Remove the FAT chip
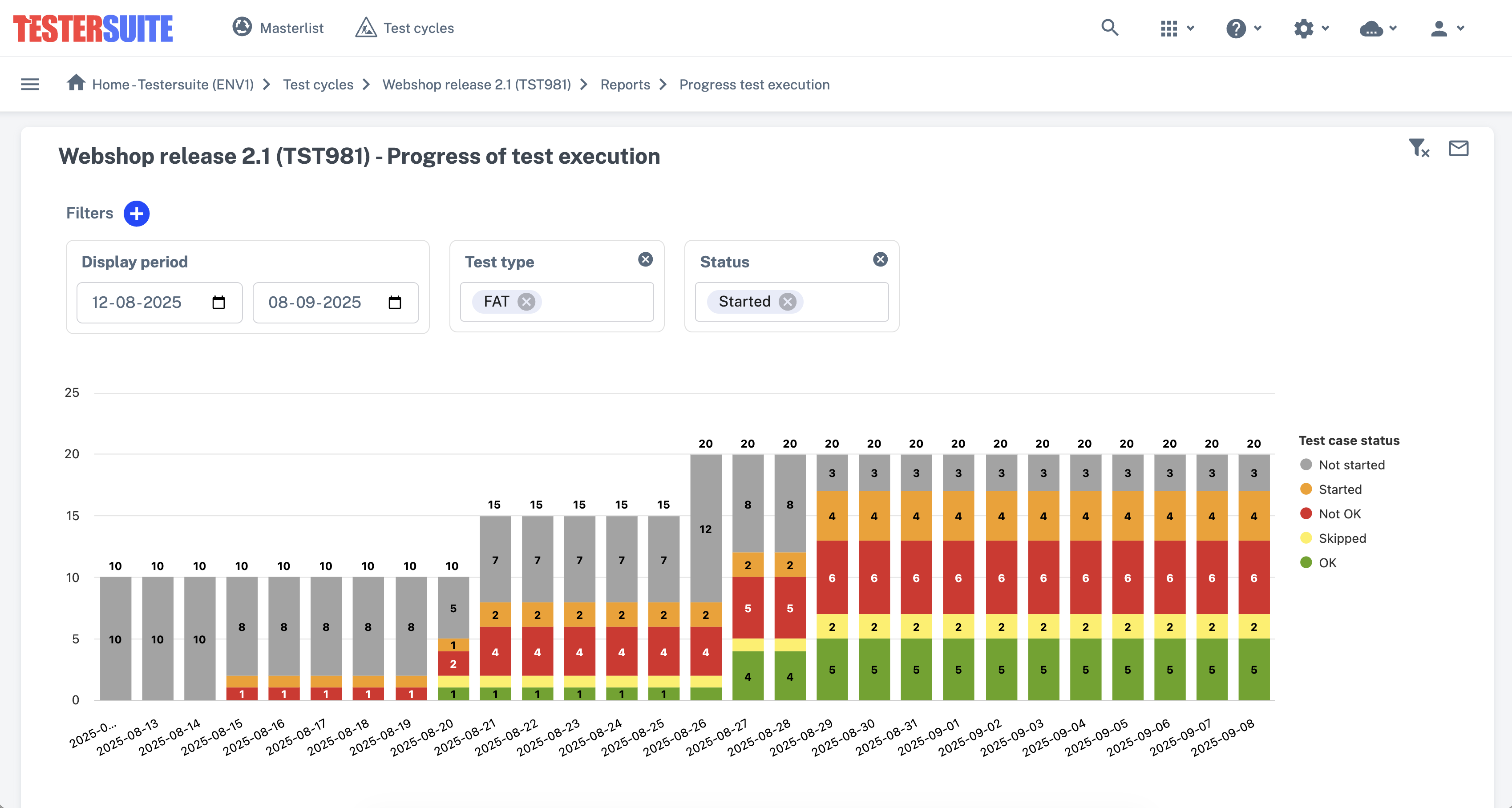This screenshot has width=1512, height=808. click(x=526, y=302)
